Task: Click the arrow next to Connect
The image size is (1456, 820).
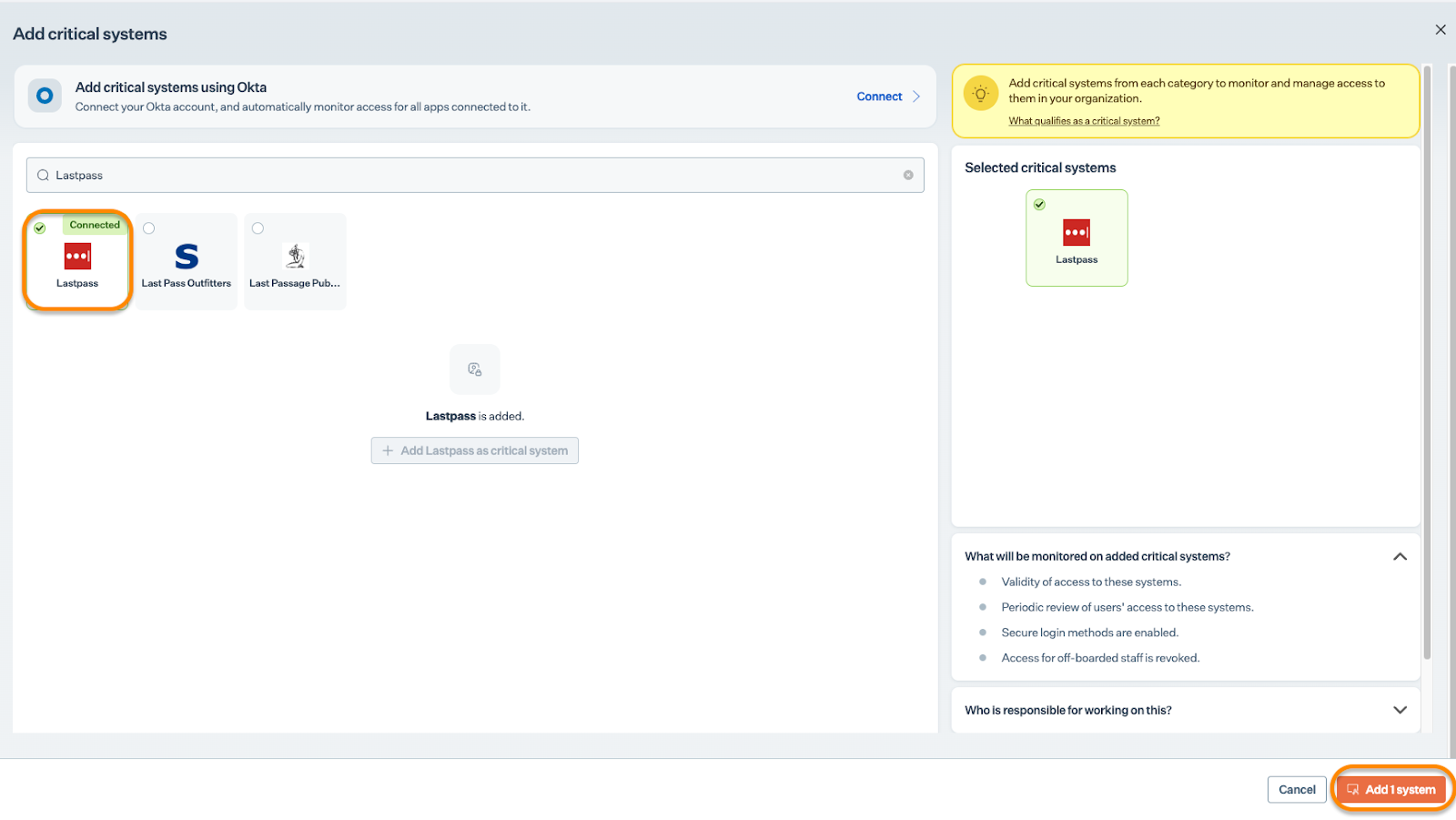Action: [916, 96]
